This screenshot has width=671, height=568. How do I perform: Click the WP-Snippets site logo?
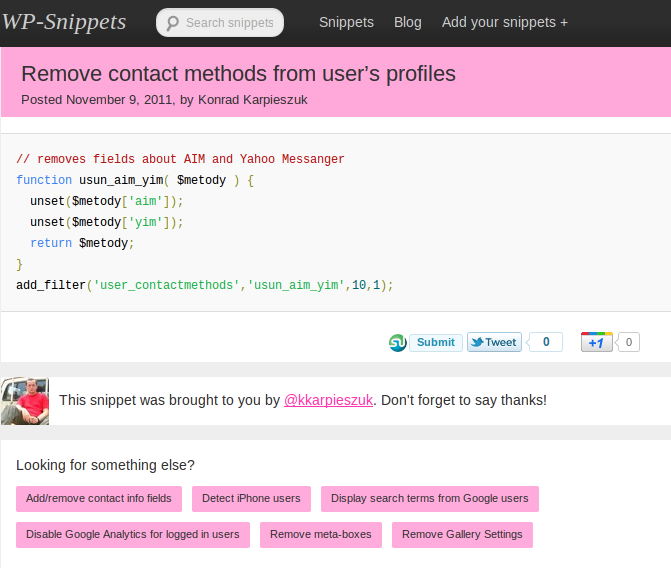(64, 22)
